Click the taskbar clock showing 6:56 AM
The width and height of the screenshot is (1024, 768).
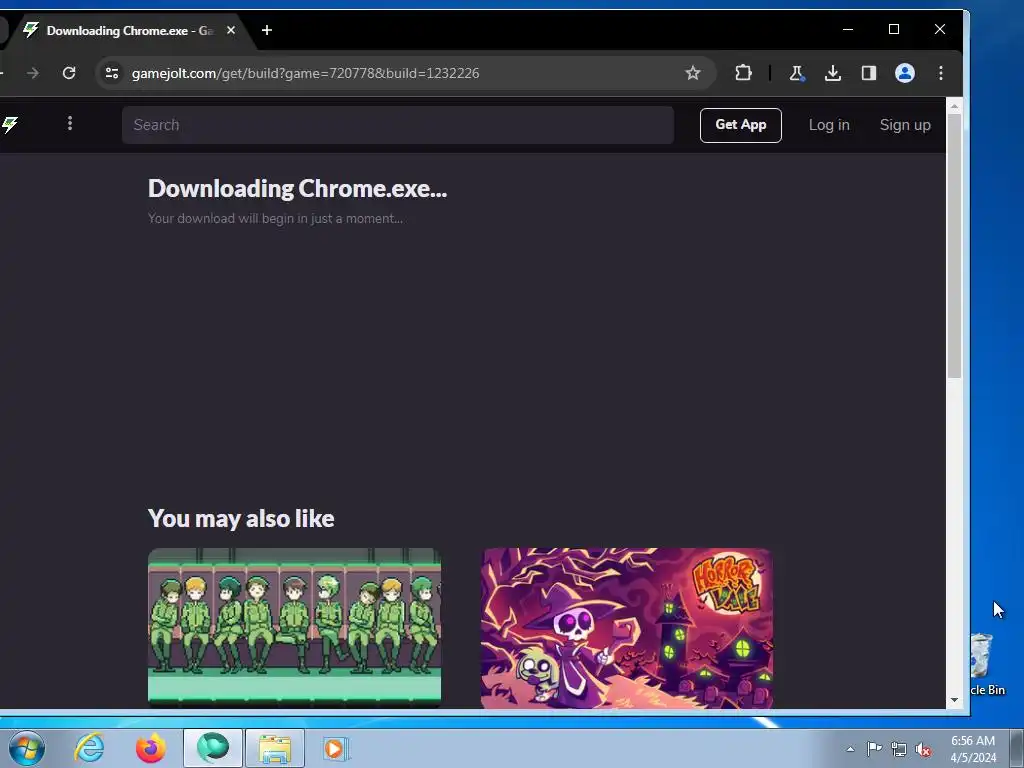(973, 749)
